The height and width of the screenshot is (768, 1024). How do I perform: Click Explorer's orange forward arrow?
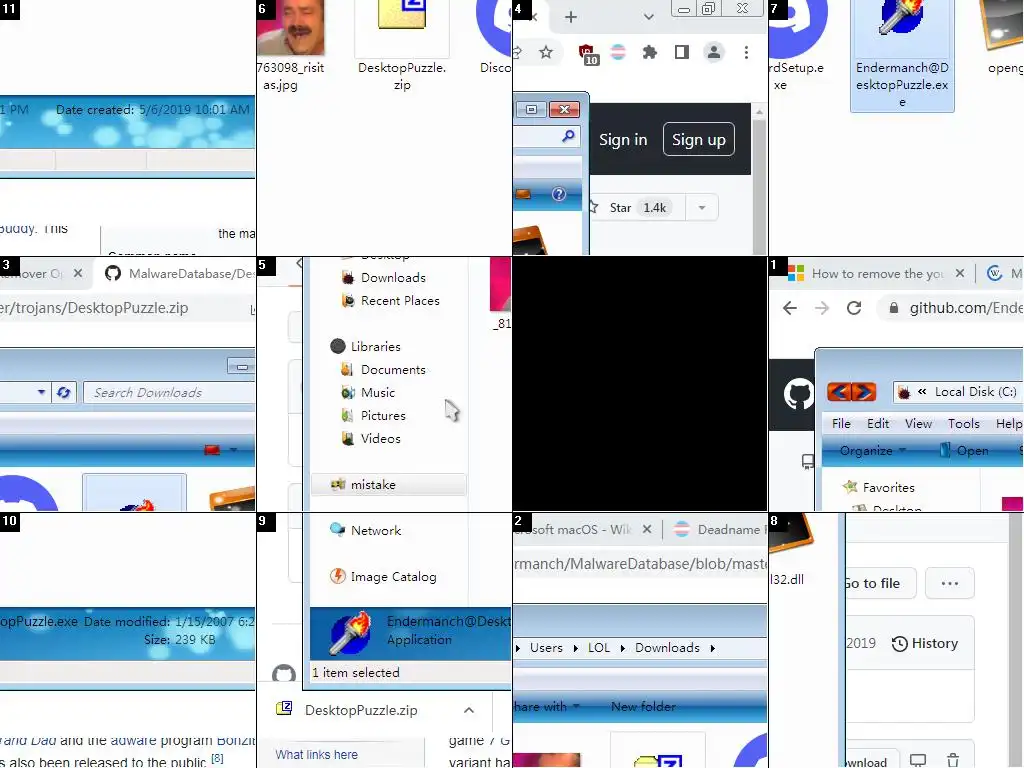863,392
